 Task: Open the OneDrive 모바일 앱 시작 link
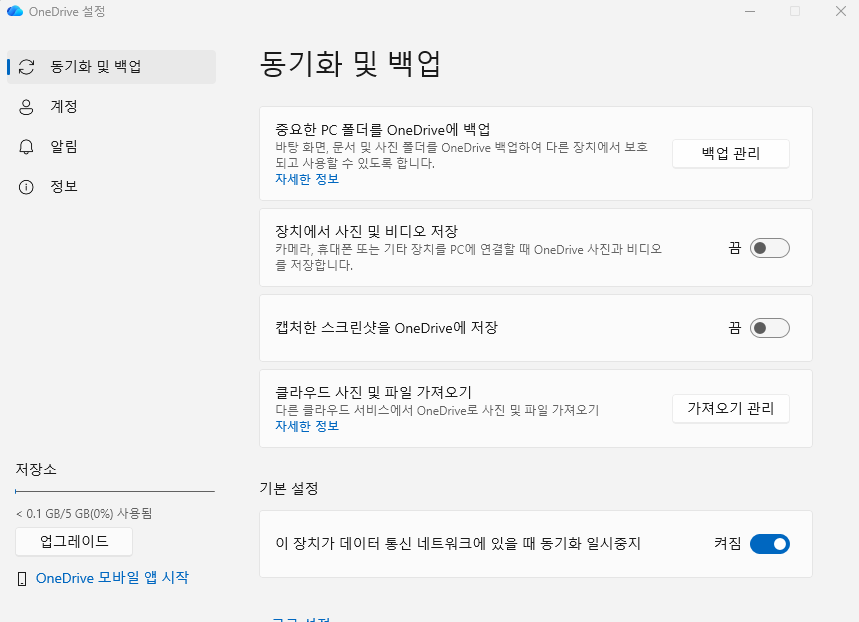[x=112, y=578]
